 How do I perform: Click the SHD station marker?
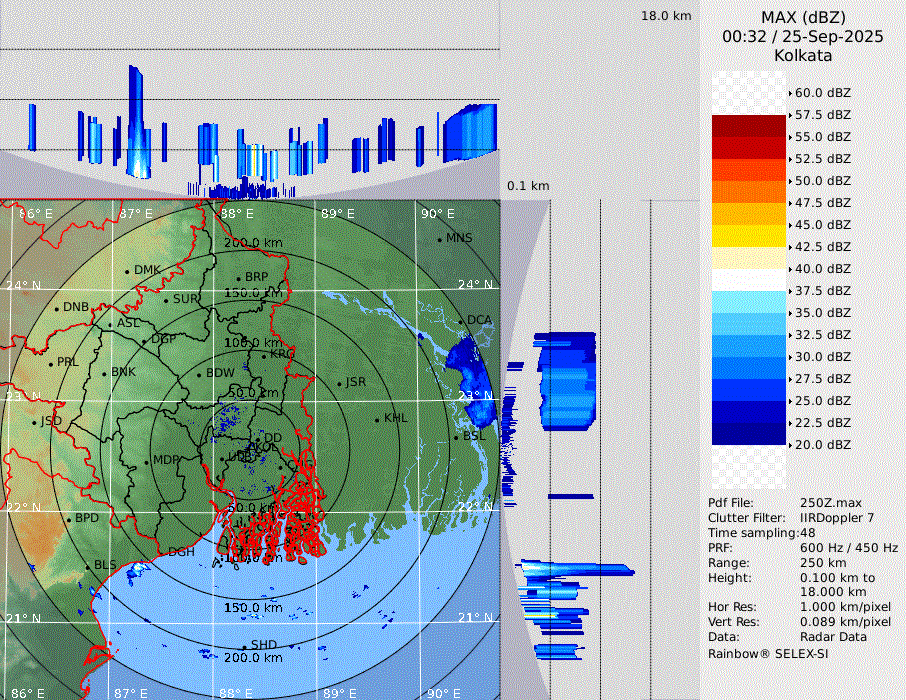tap(245, 645)
